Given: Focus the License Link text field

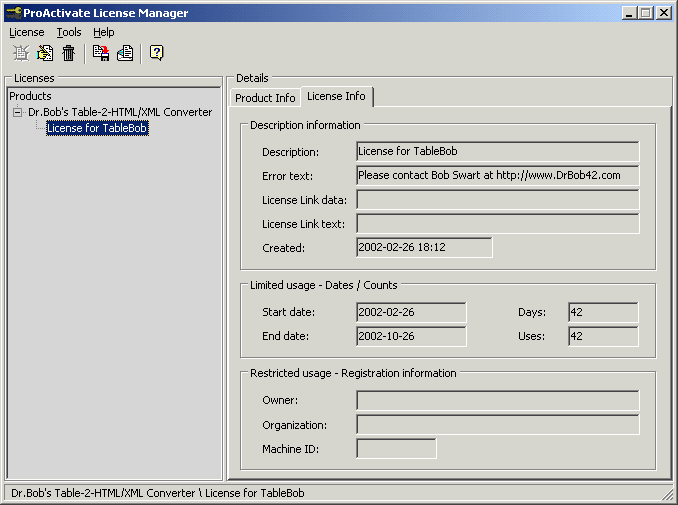Looking at the screenshot, I should coord(498,224).
